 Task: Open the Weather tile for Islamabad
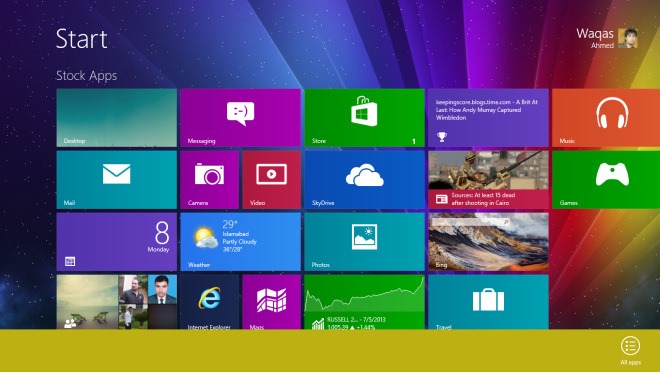click(x=240, y=242)
